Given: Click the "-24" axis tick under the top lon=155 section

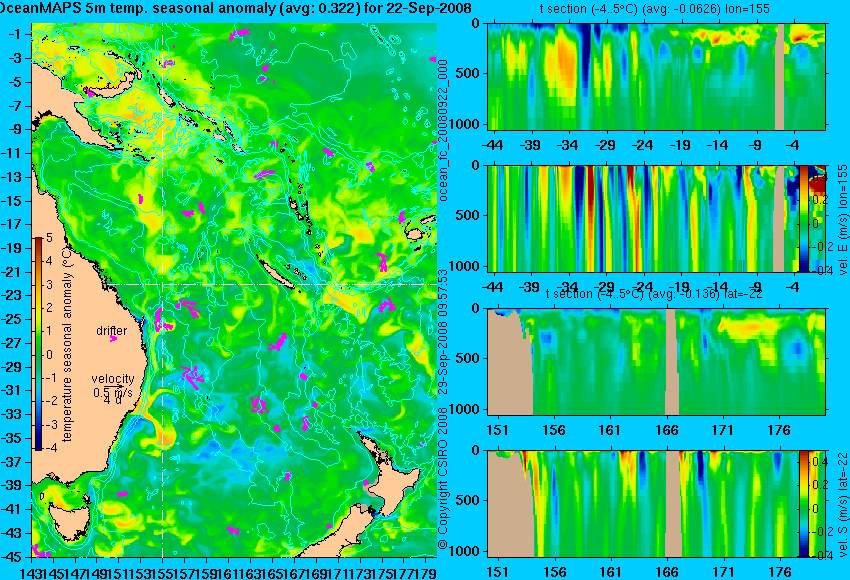Looking at the screenshot, I should [x=642, y=145].
